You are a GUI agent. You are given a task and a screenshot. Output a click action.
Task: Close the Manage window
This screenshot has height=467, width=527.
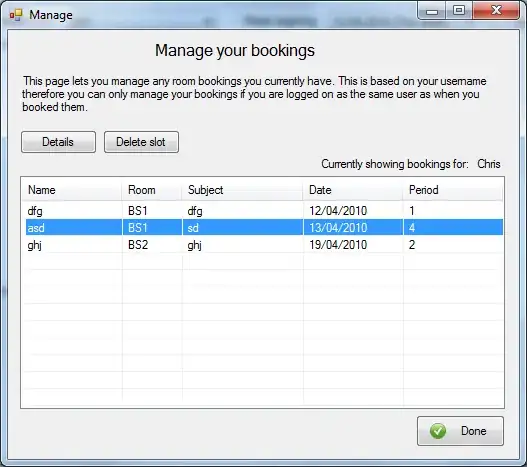496,11
